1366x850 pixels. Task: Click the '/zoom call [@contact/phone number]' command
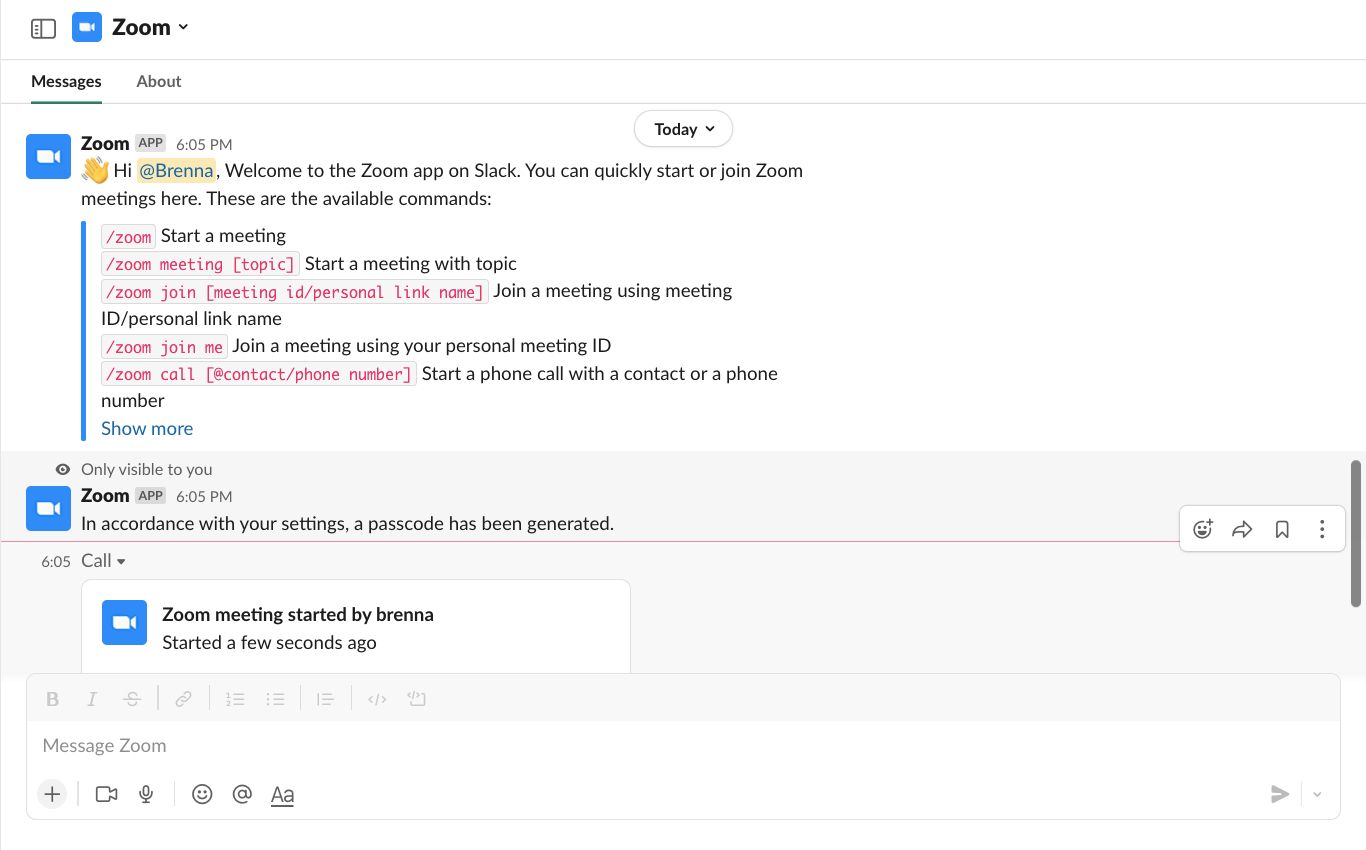[259, 374]
